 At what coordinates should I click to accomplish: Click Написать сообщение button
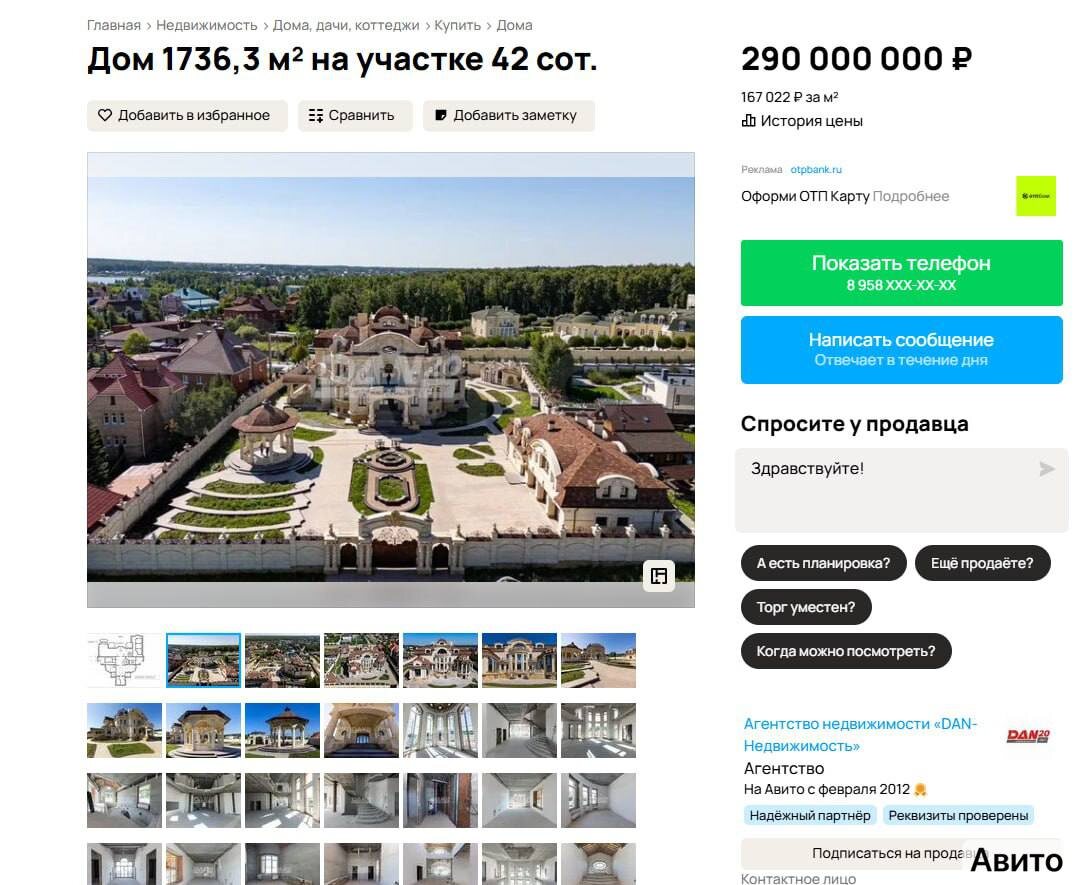[x=902, y=350]
